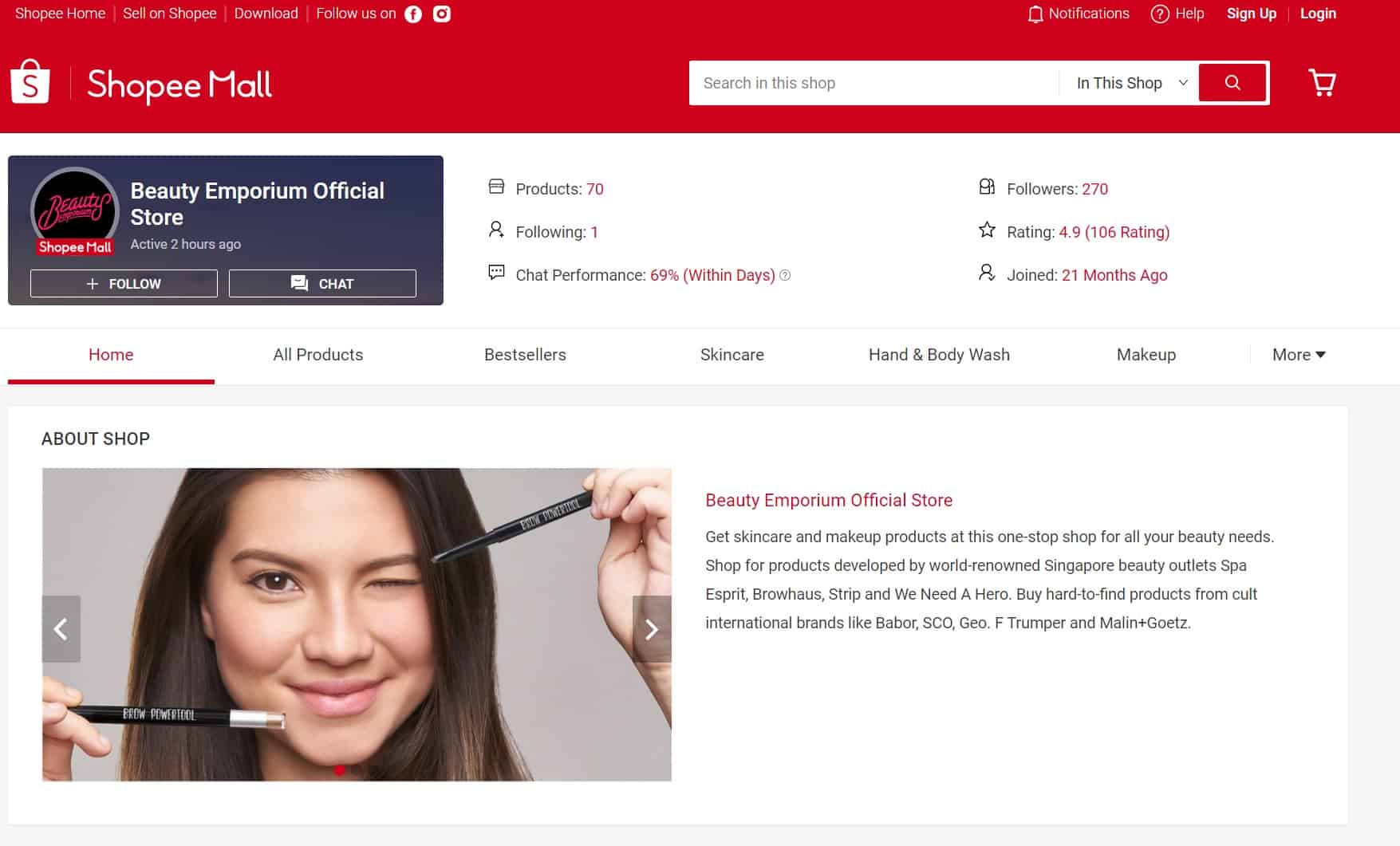Click the magnifier search button
Image resolution: width=1400 pixels, height=846 pixels.
coord(1232,83)
